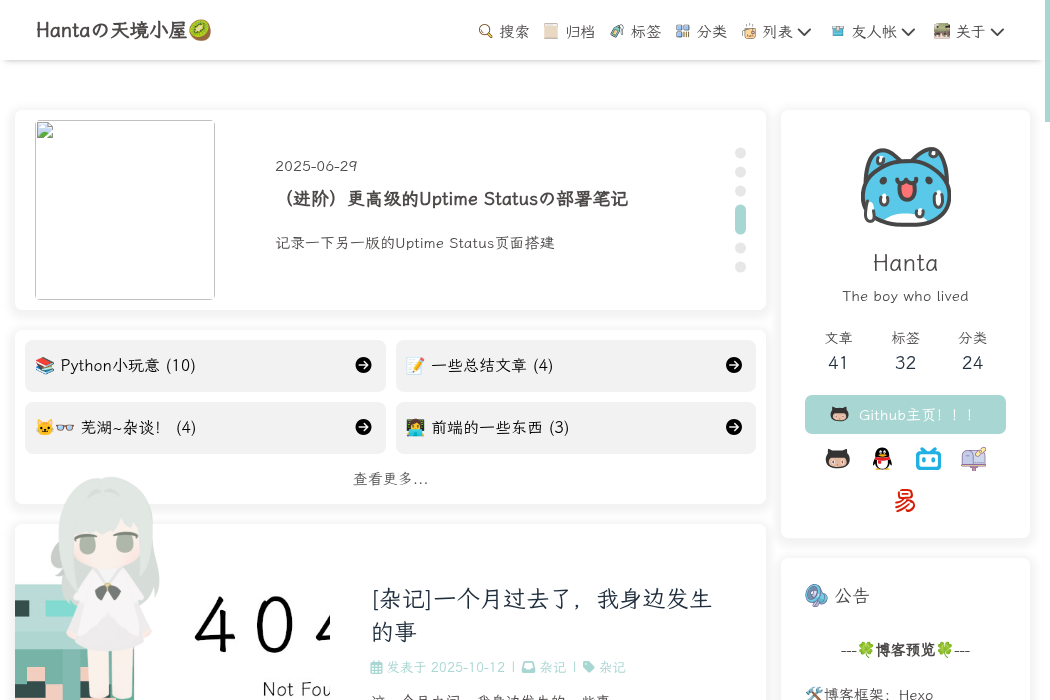Expand the 关于 dropdown menu
This screenshot has width=1050, height=700.
[x=969, y=32]
